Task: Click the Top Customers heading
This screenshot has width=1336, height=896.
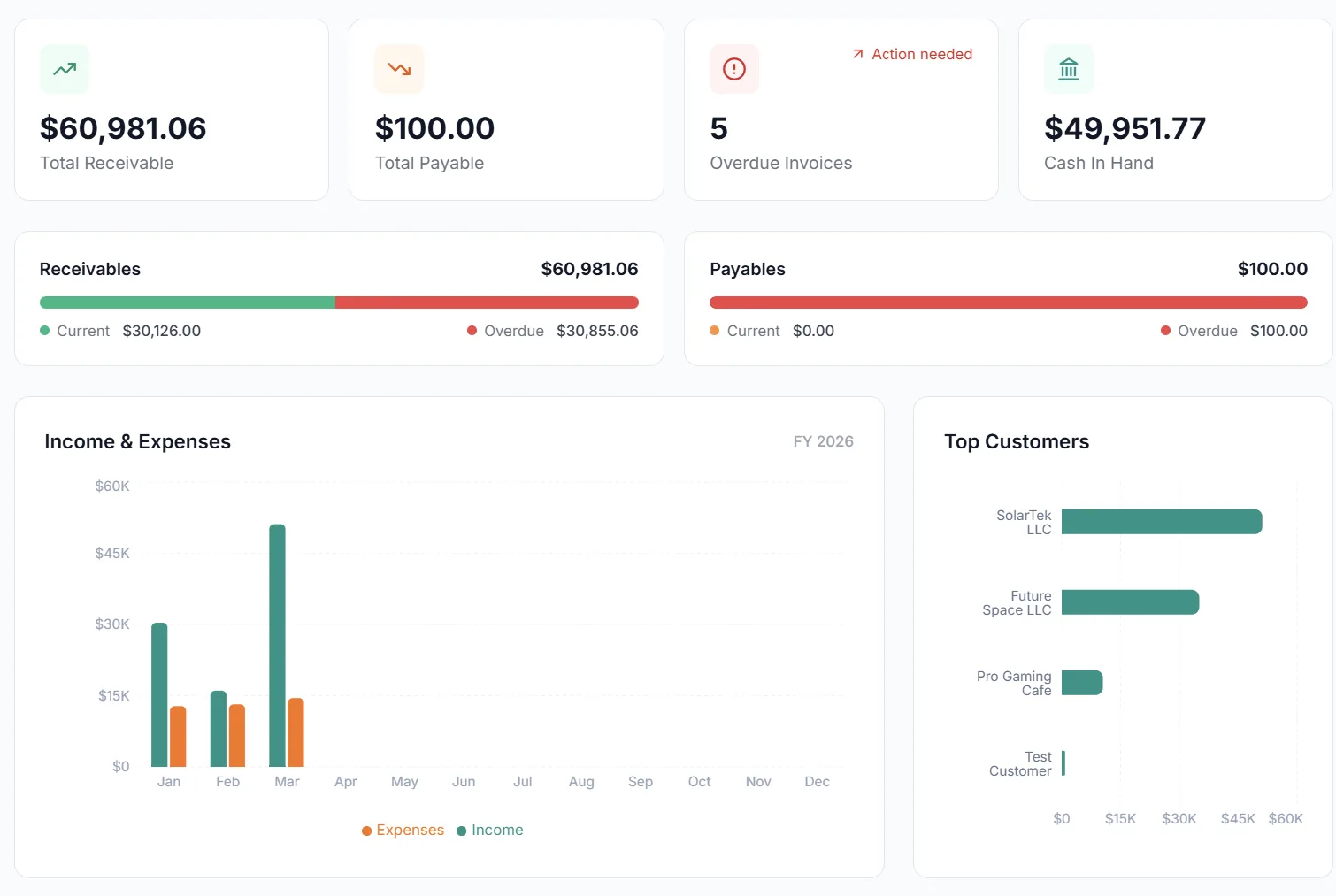Action: tap(1017, 441)
